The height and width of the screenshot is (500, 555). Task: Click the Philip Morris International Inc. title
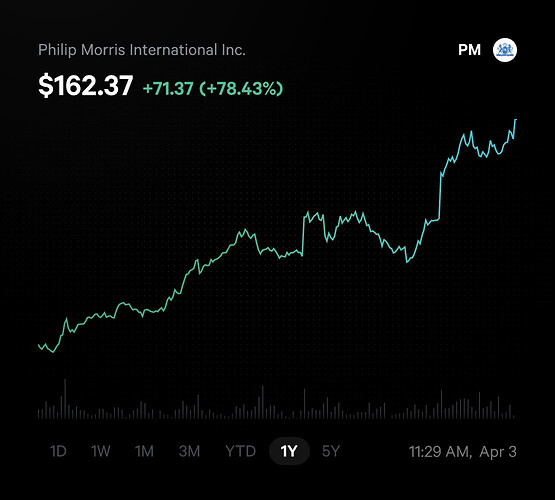142,50
